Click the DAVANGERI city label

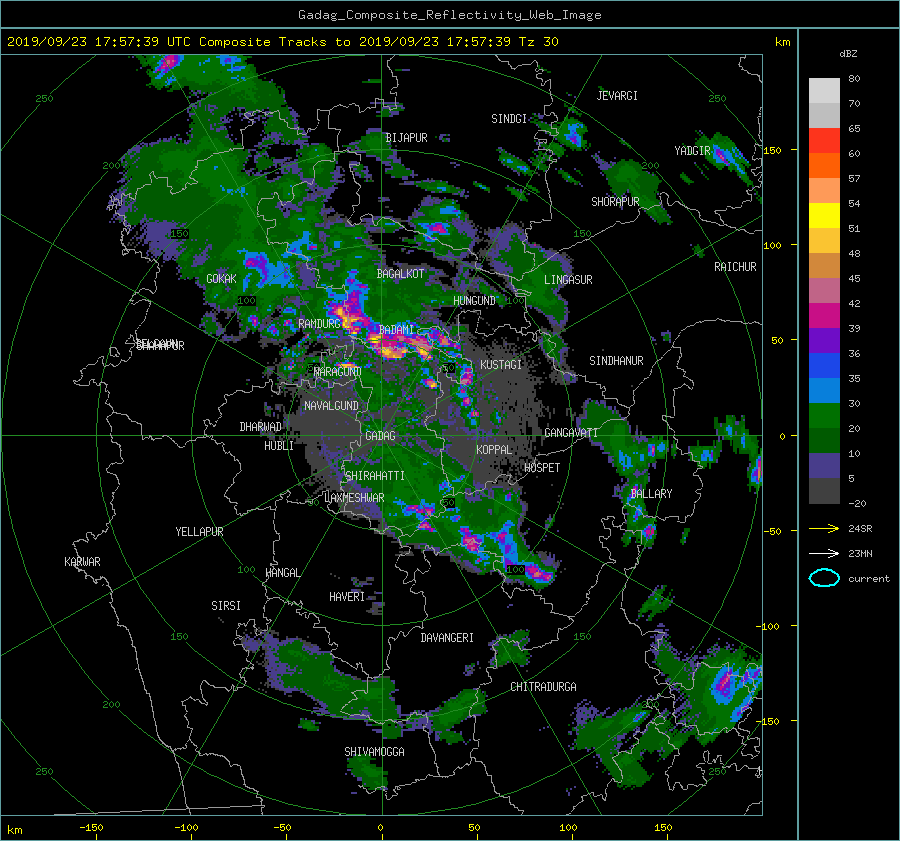(447, 638)
